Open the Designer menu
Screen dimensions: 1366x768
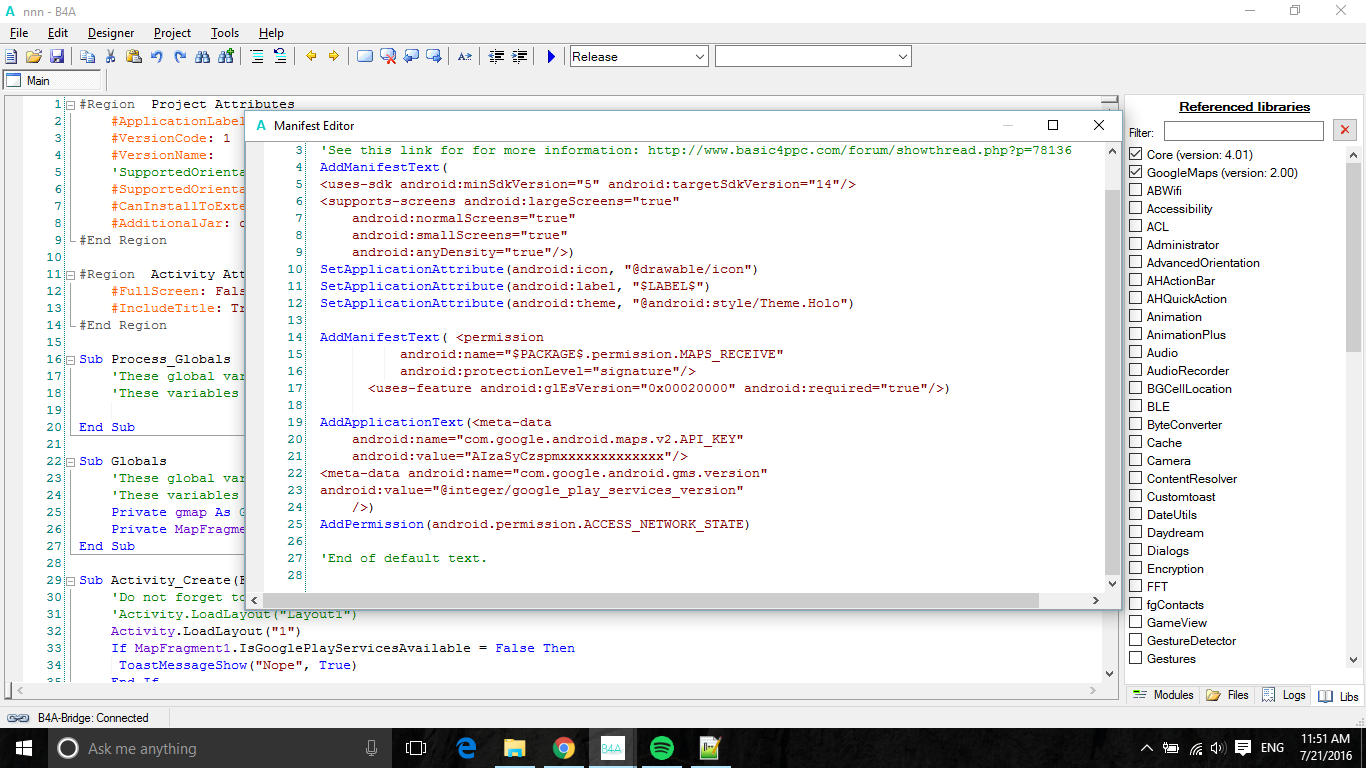(x=111, y=33)
